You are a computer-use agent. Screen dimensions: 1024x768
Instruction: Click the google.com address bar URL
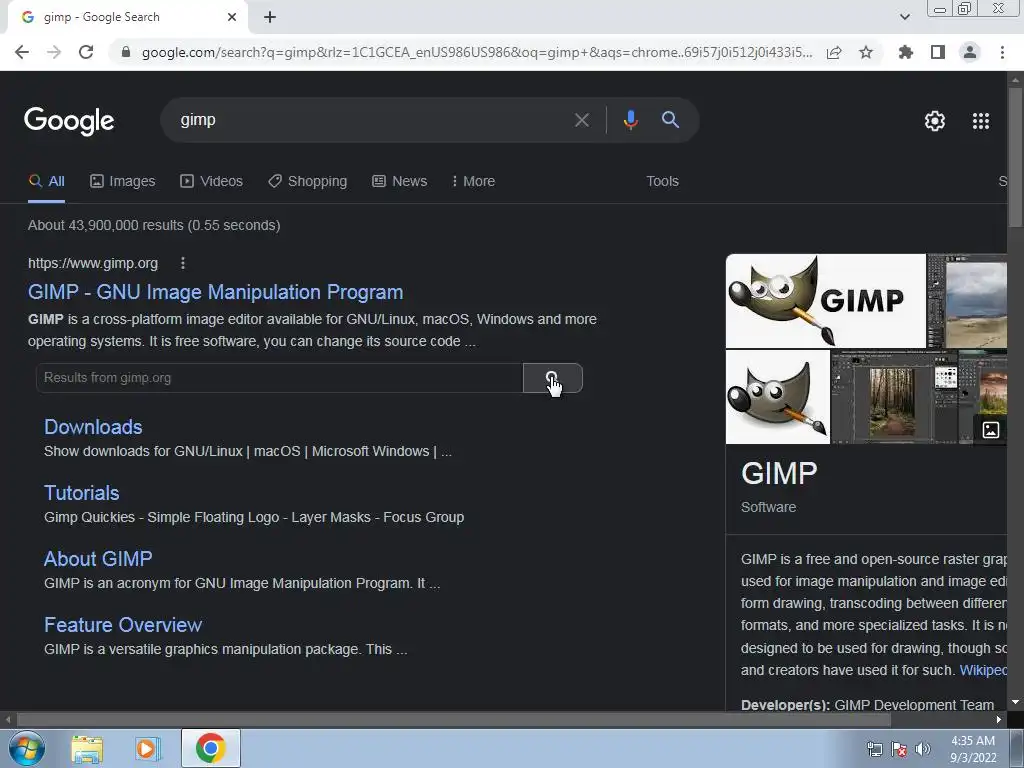point(477,52)
